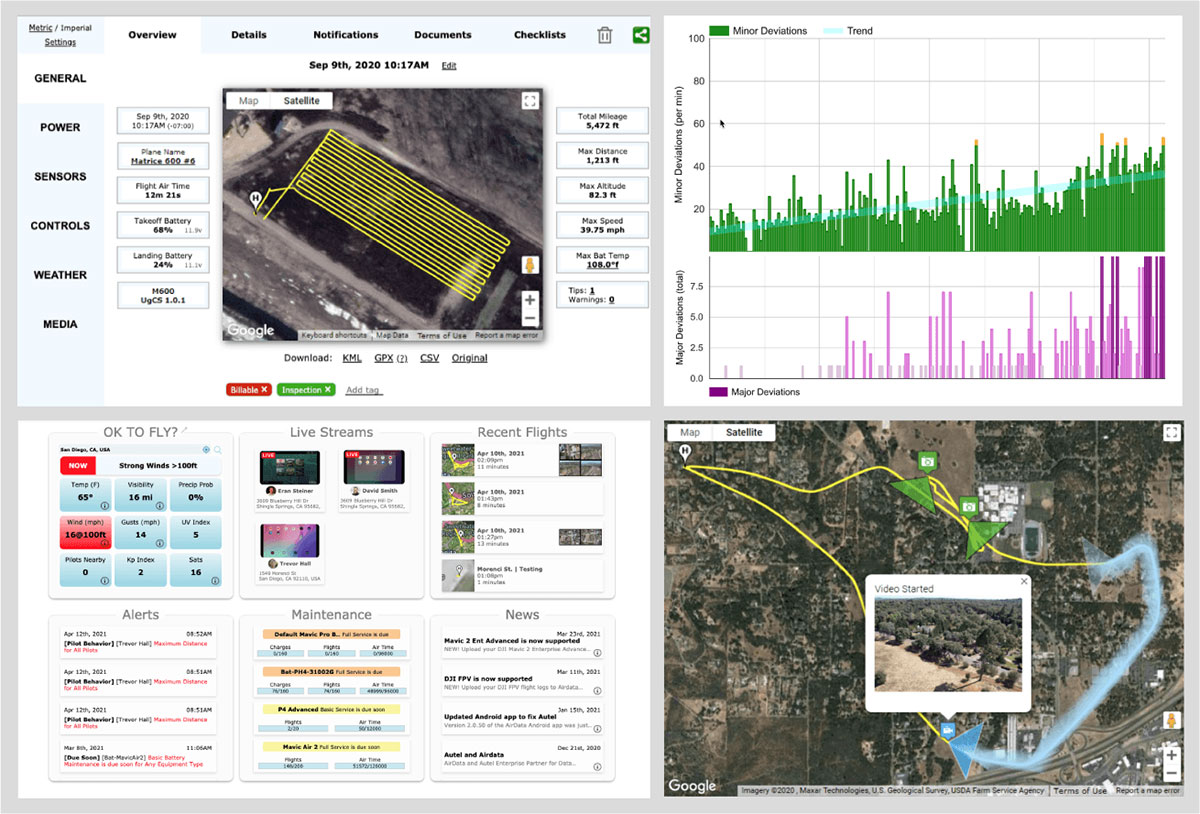This screenshot has height=814, width=1200.
Task: Remove the Billable tag
Action: pos(265,389)
